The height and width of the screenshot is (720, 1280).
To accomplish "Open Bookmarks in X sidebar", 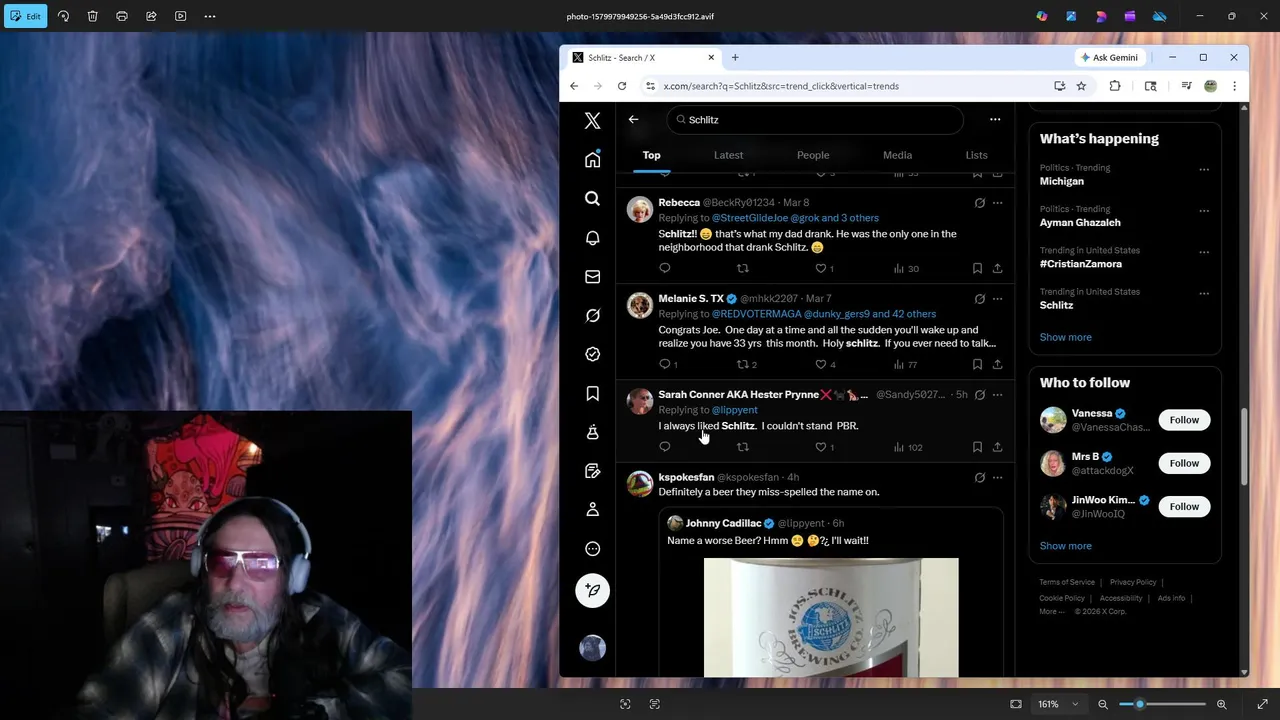I will point(592,393).
